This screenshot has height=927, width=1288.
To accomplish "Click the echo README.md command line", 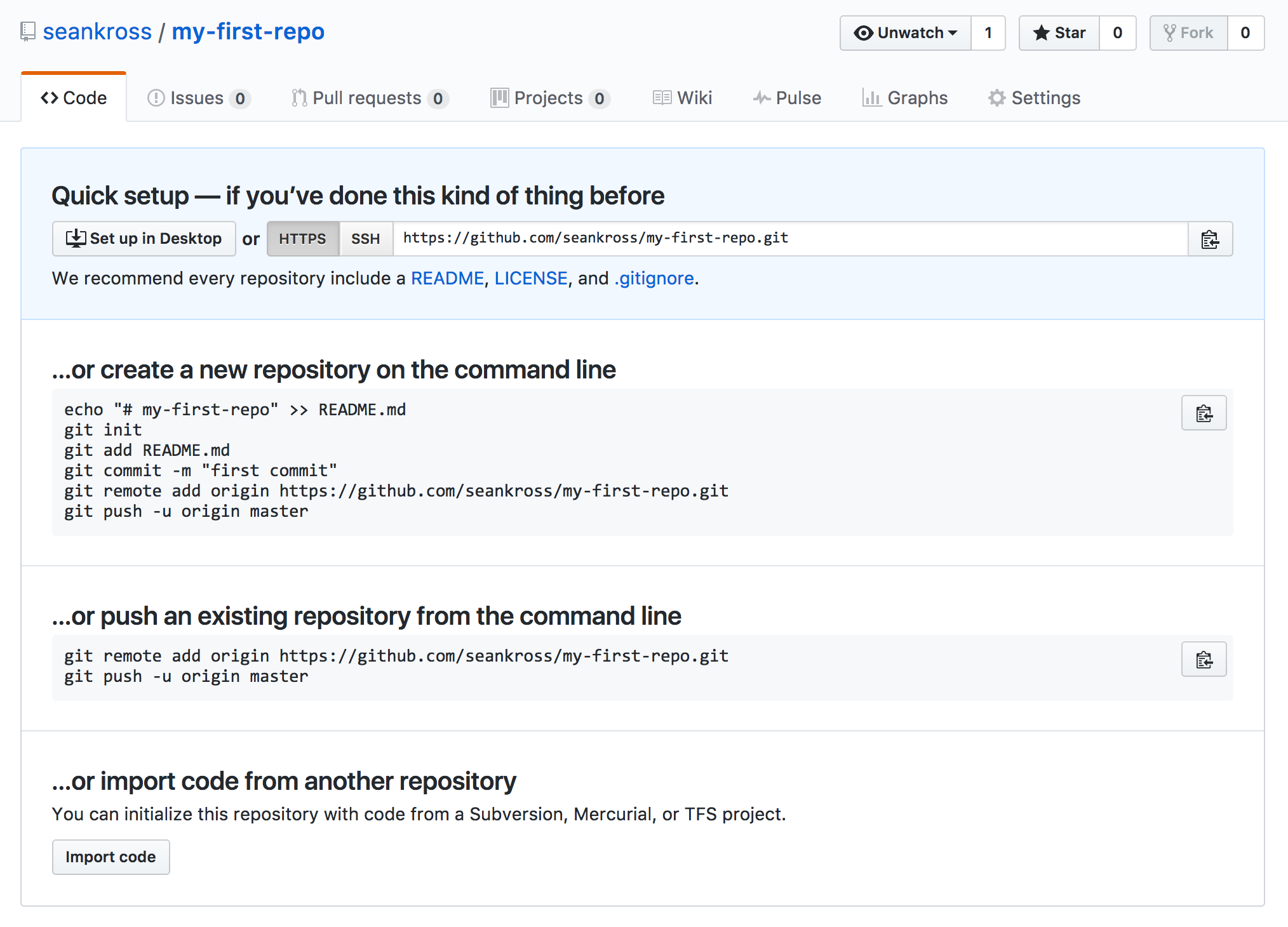I will point(235,410).
